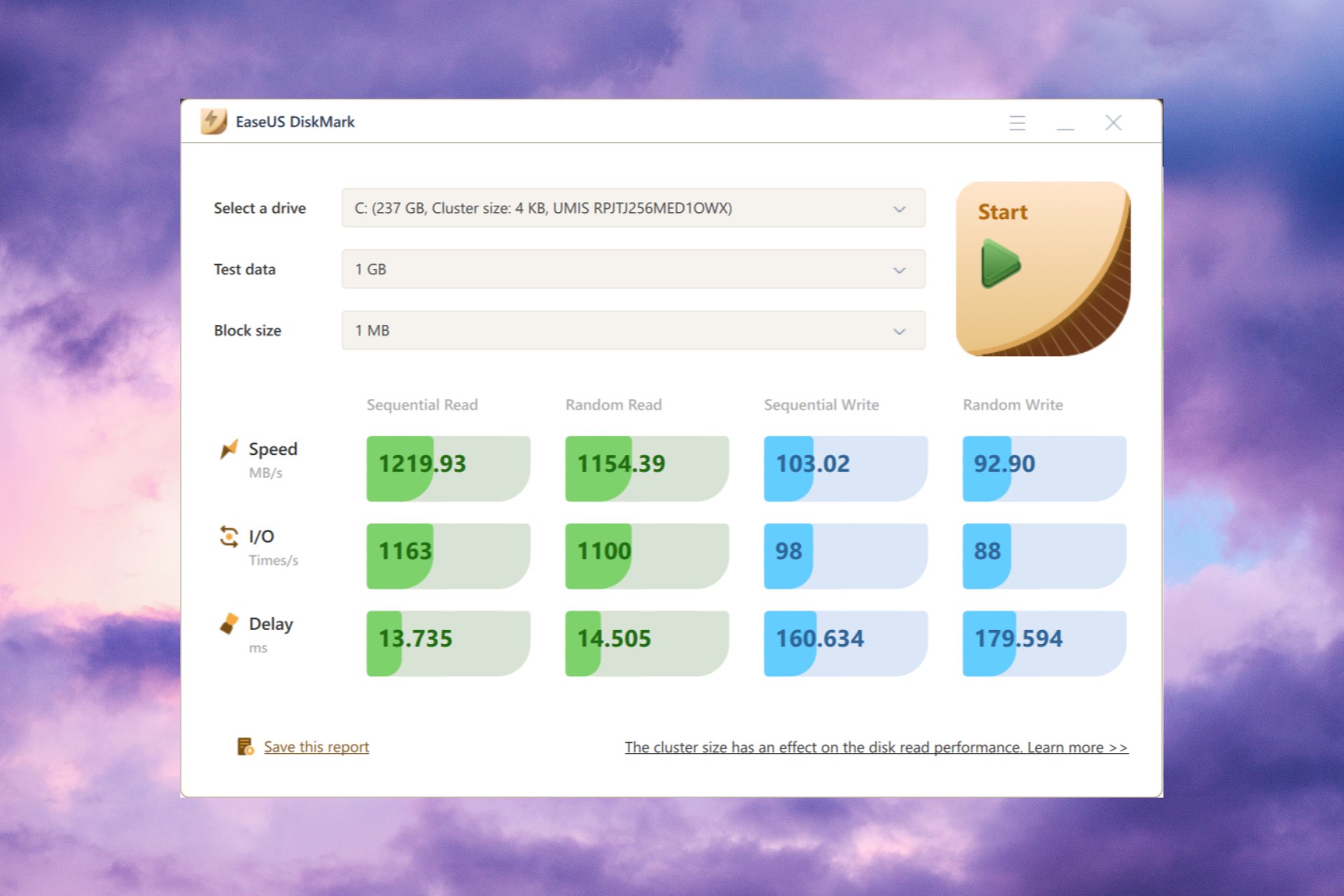Image resolution: width=1344 pixels, height=896 pixels.
Task: Click the save report document icon
Action: [245, 747]
